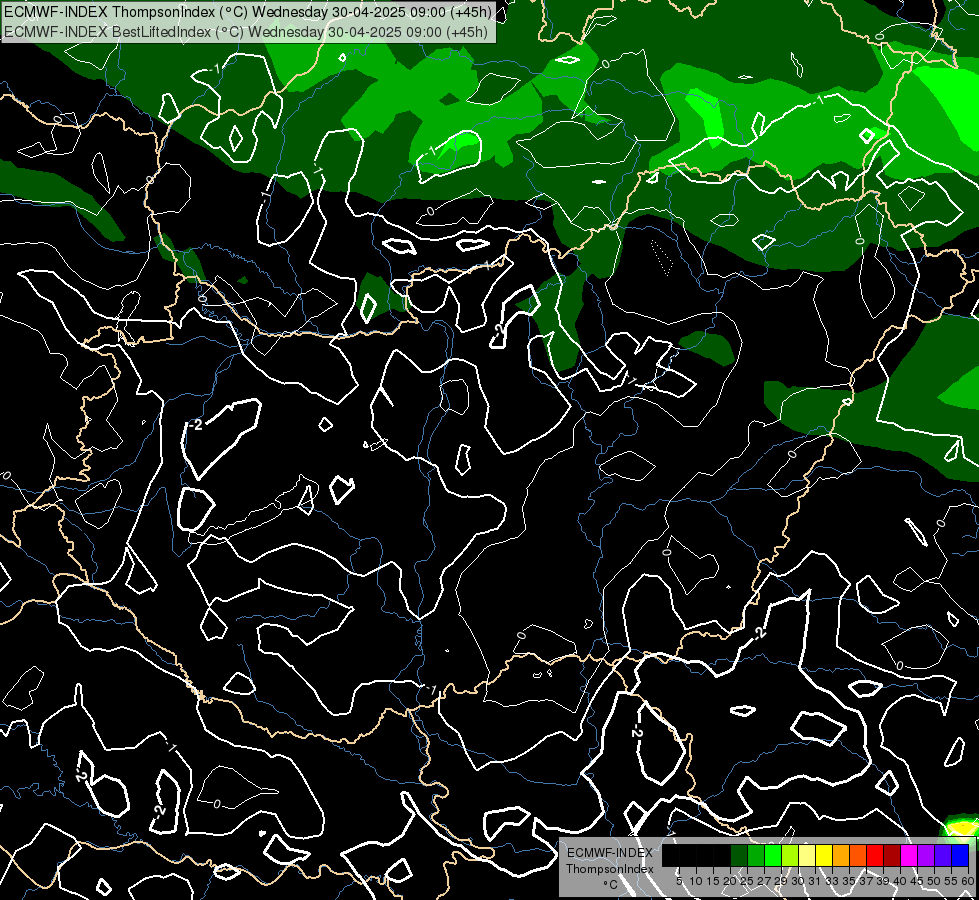Click the legend scale value 37
Screen dimensions: 979x900
point(867,881)
